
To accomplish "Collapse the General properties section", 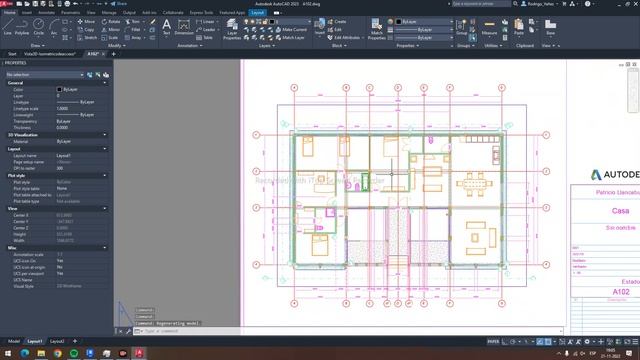I will click(x=105, y=83).
